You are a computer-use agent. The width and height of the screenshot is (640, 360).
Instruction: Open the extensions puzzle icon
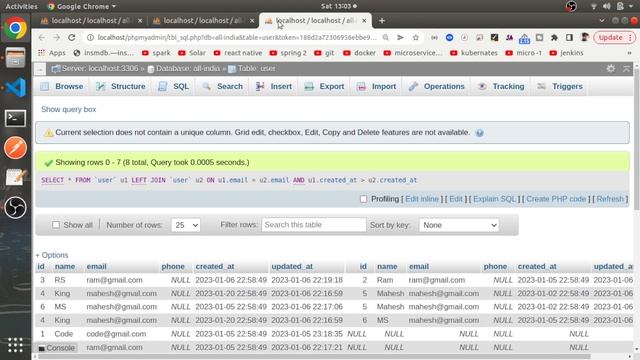coord(554,38)
